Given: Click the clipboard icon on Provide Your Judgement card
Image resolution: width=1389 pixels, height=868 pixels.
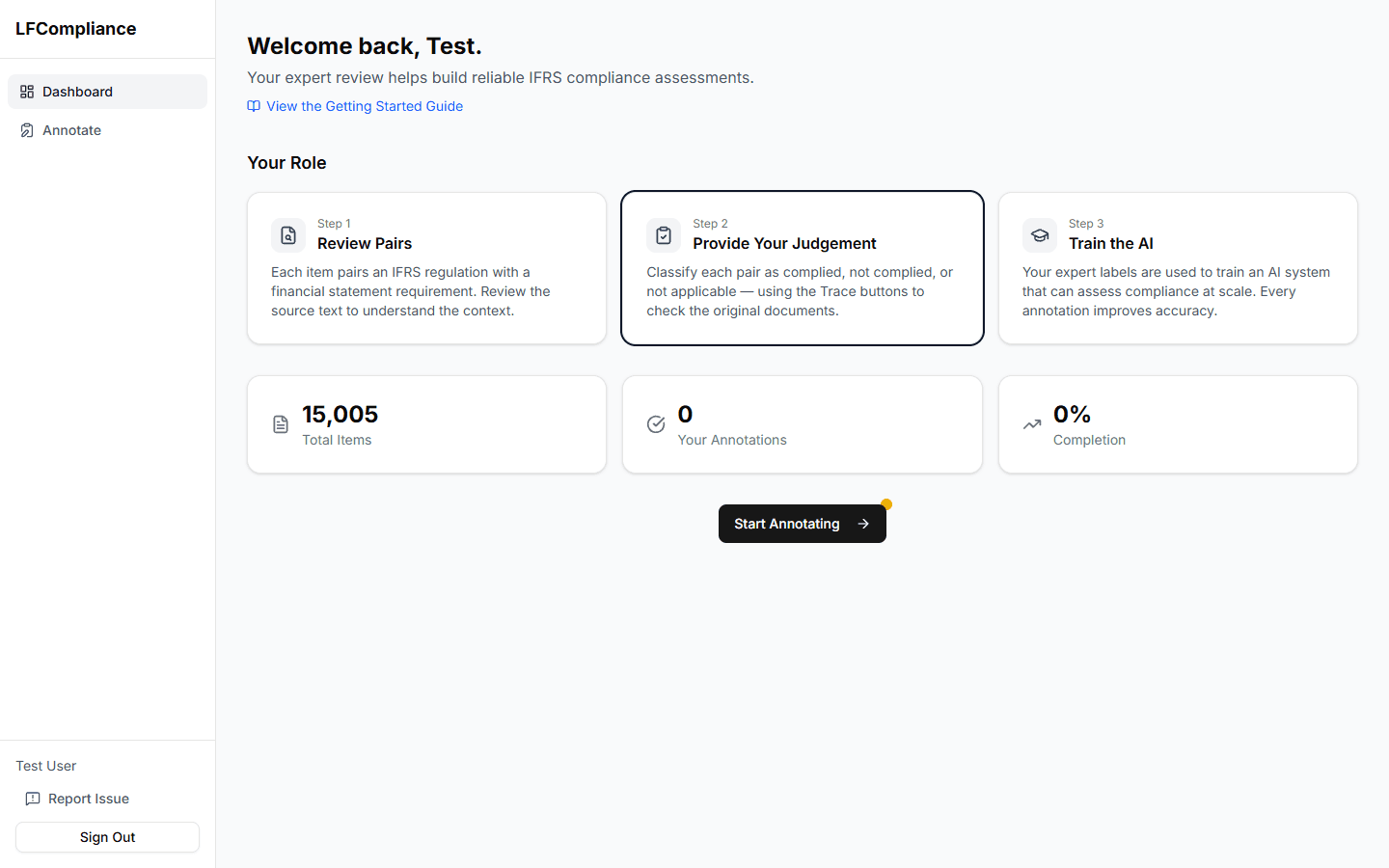Looking at the screenshot, I should (x=664, y=234).
